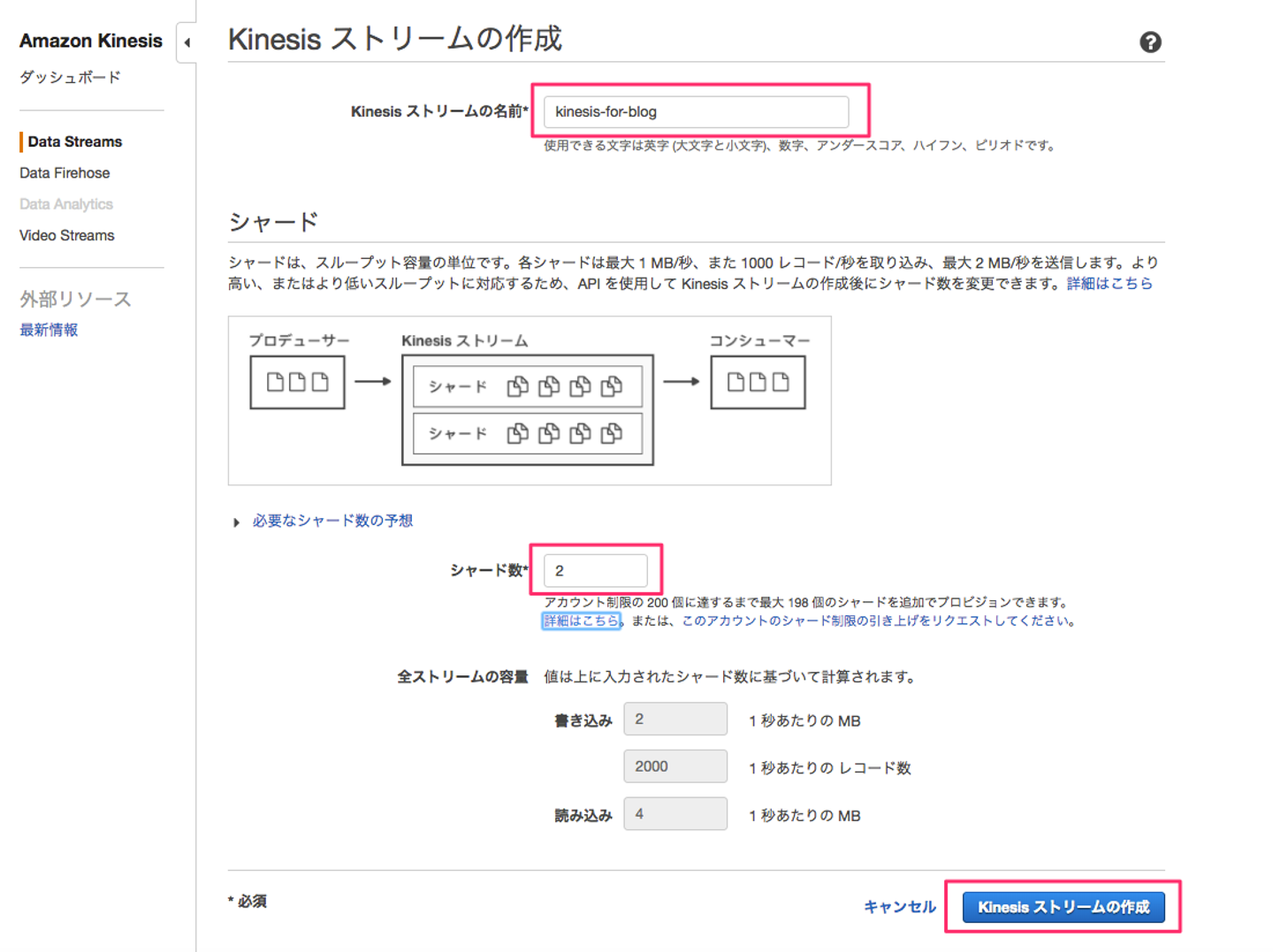Collapse the Amazon Kinesis sidebar arrow
This screenshot has width=1273, height=952.
(187, 42)
